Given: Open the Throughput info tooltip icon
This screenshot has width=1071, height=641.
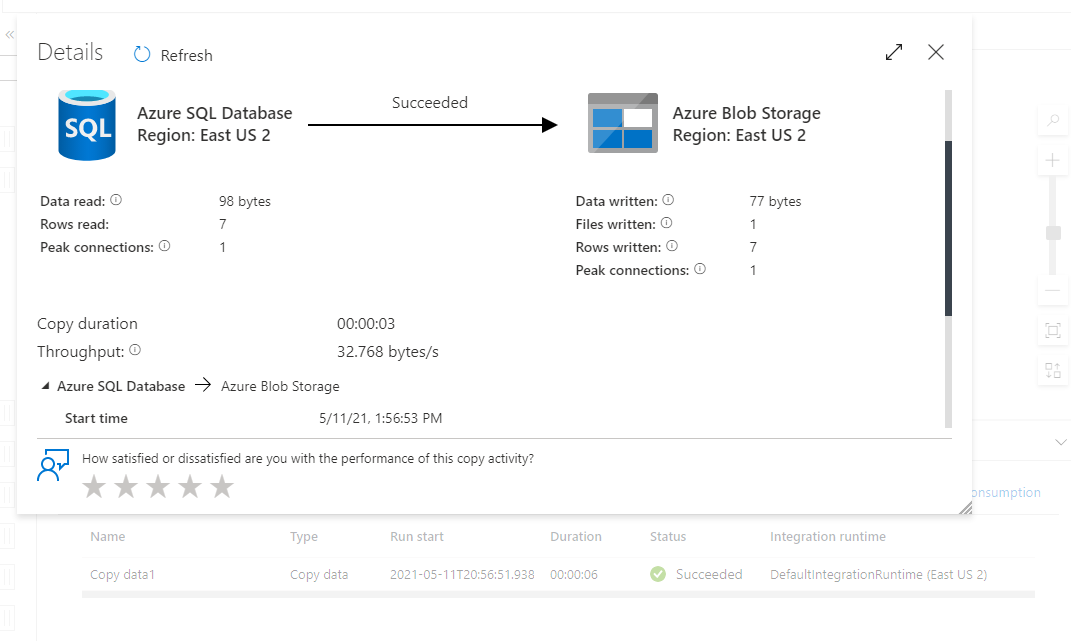Looking at the screenshot, I should 134,349.
